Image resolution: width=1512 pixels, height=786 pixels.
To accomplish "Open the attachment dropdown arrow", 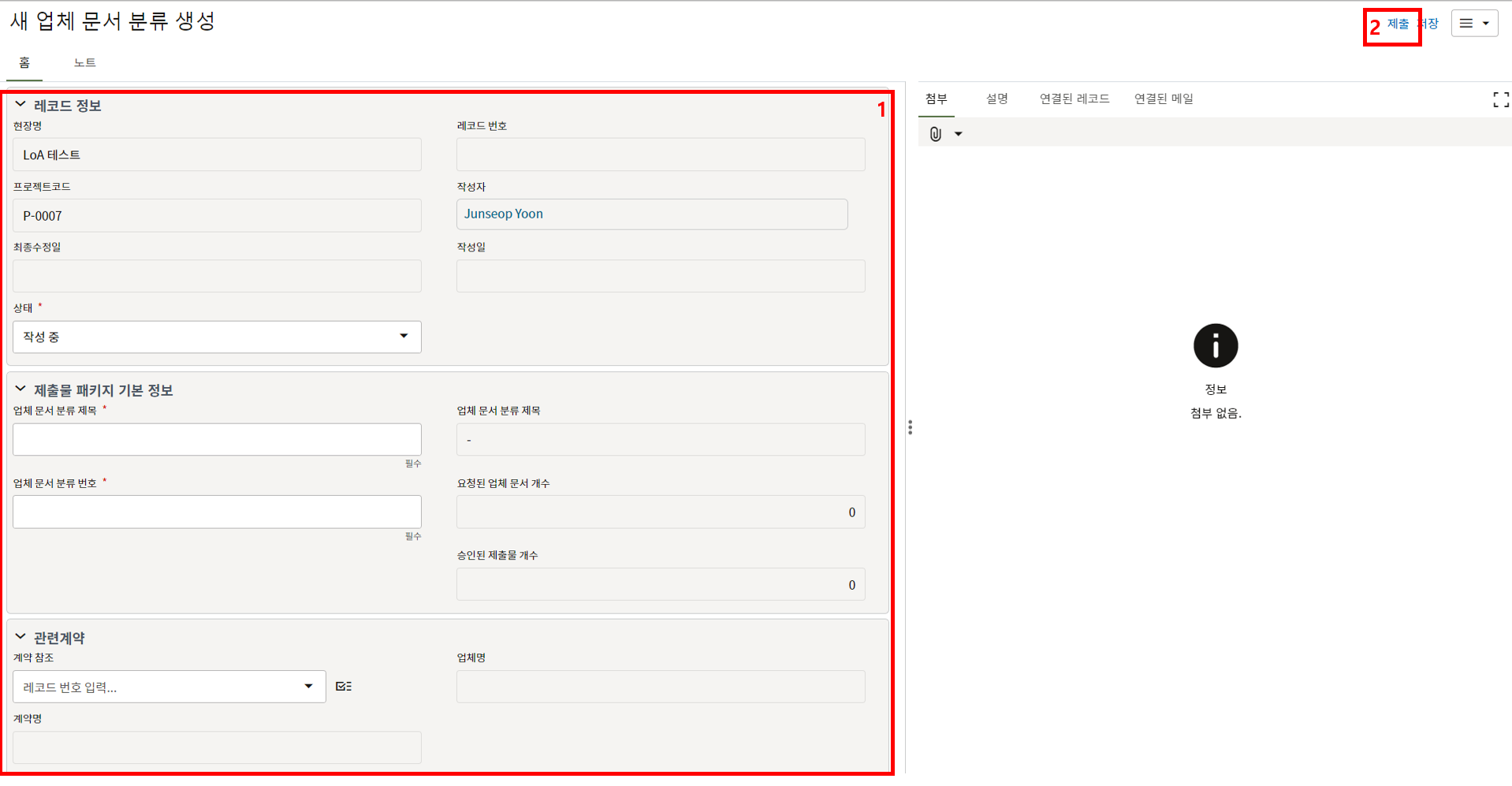I will click(x=959, y=134).
